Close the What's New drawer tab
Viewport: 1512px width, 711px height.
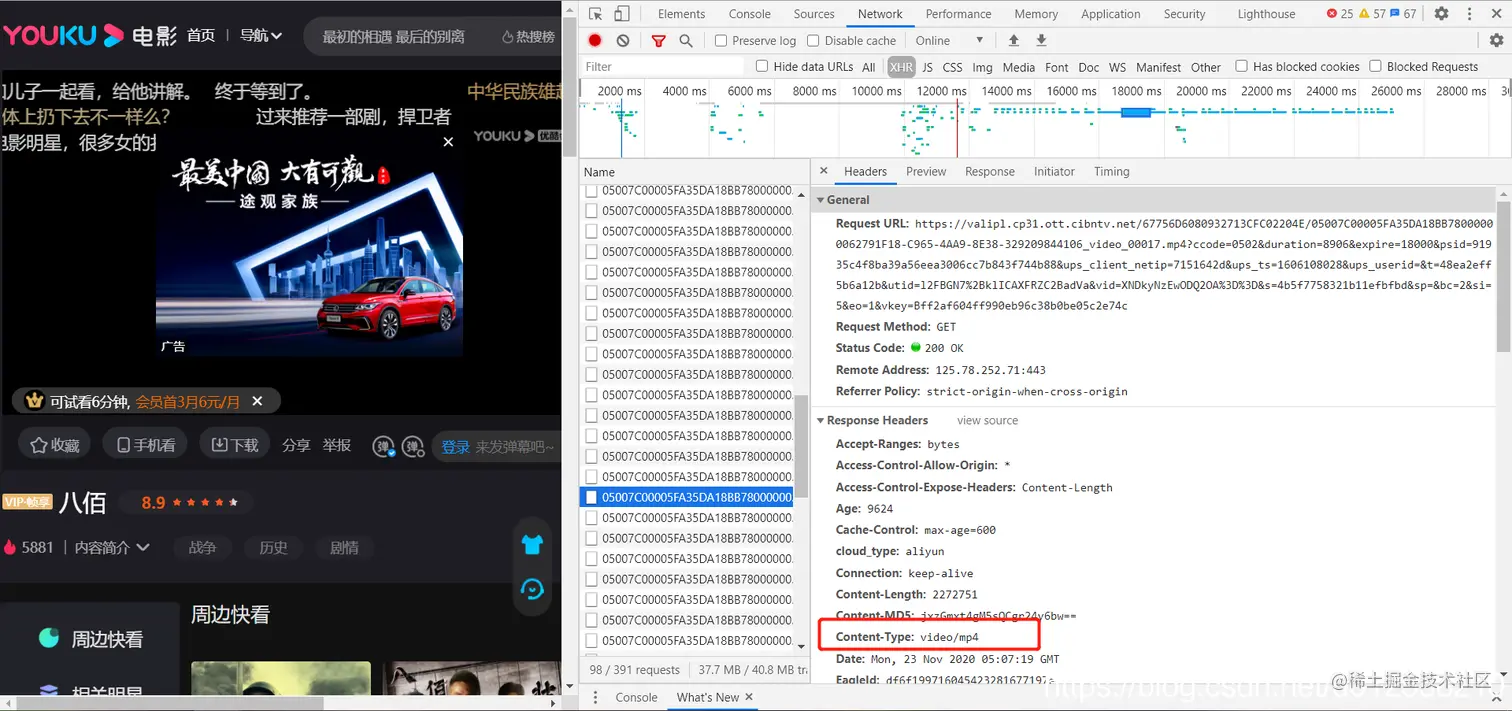tap(749, 697)
